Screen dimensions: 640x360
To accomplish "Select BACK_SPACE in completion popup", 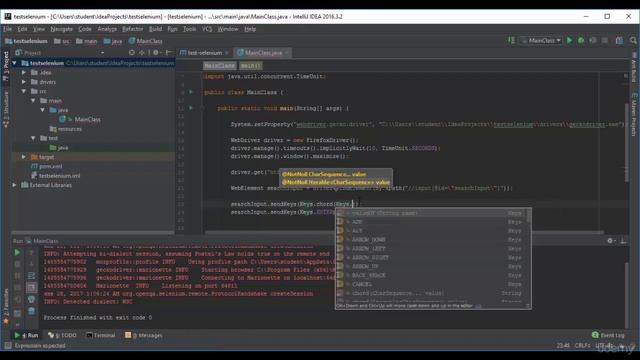I will pyautogui.click(x=431, y=276).
